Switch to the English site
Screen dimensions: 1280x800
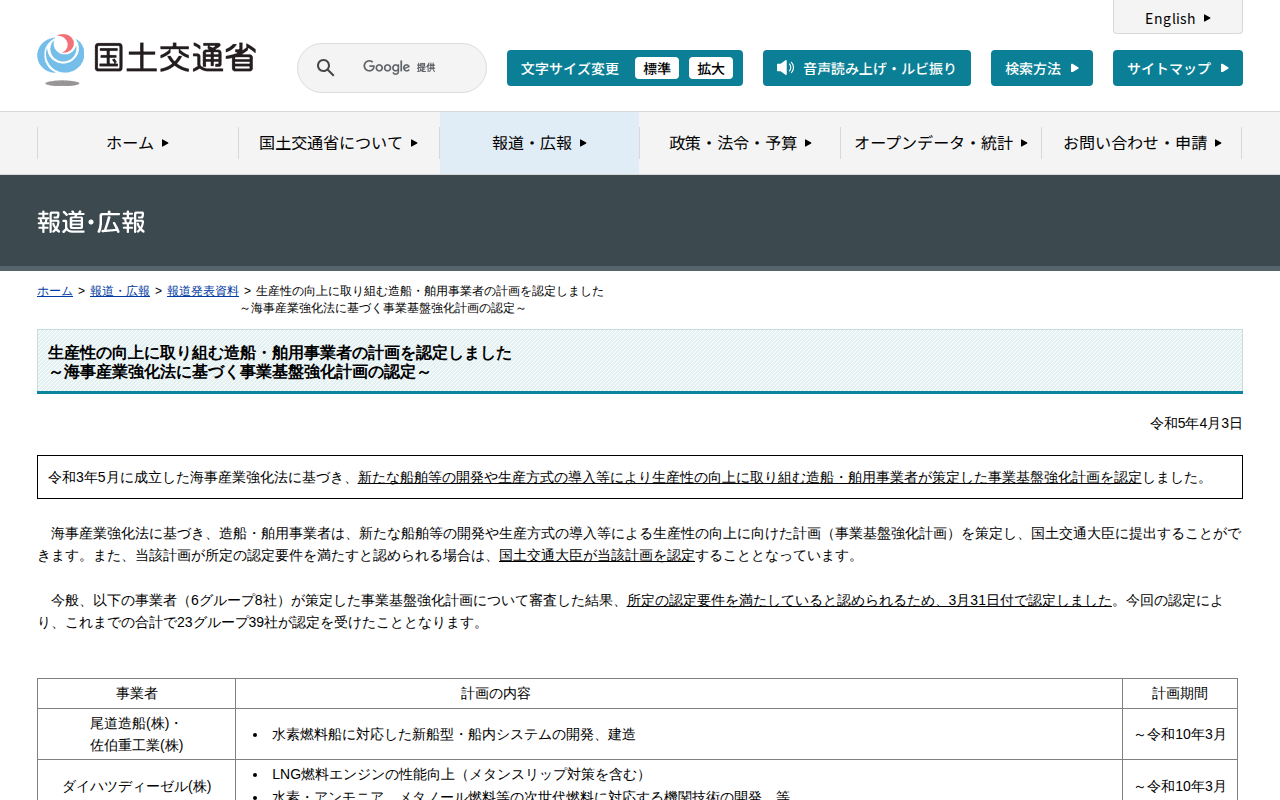tap(1170, 18)
